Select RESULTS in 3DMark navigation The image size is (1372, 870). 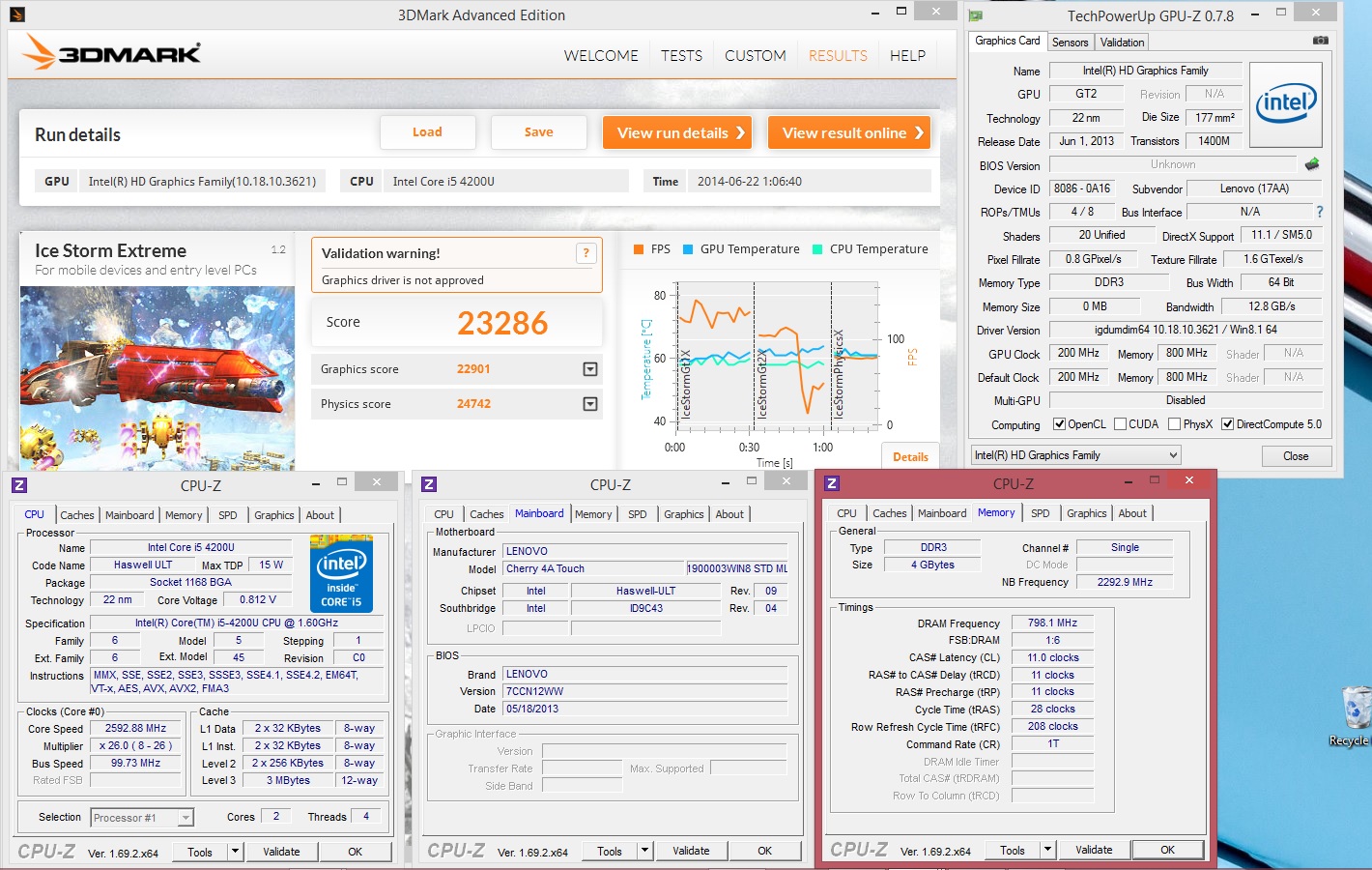click(838, 56)
